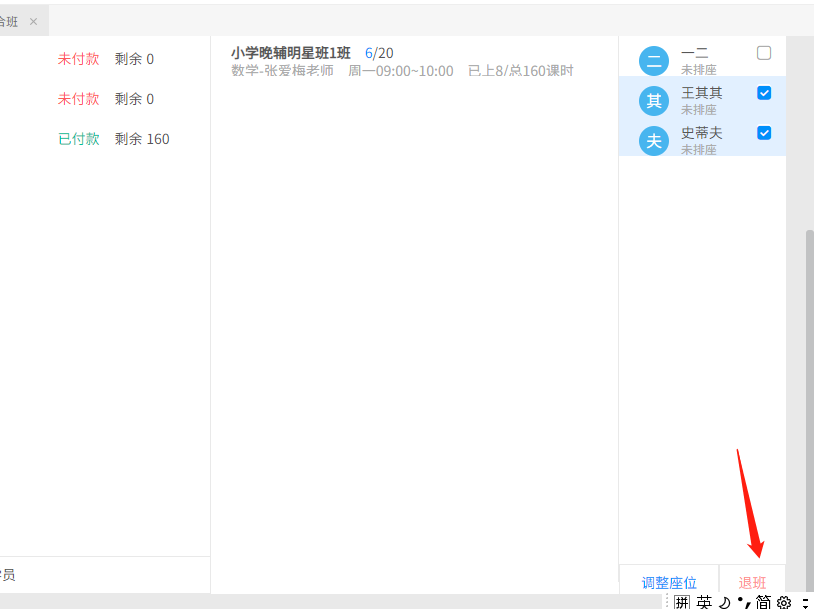Click the 史蒂夫 avatar circle
The height and width of the screenshot is (609, 814).
653,140
